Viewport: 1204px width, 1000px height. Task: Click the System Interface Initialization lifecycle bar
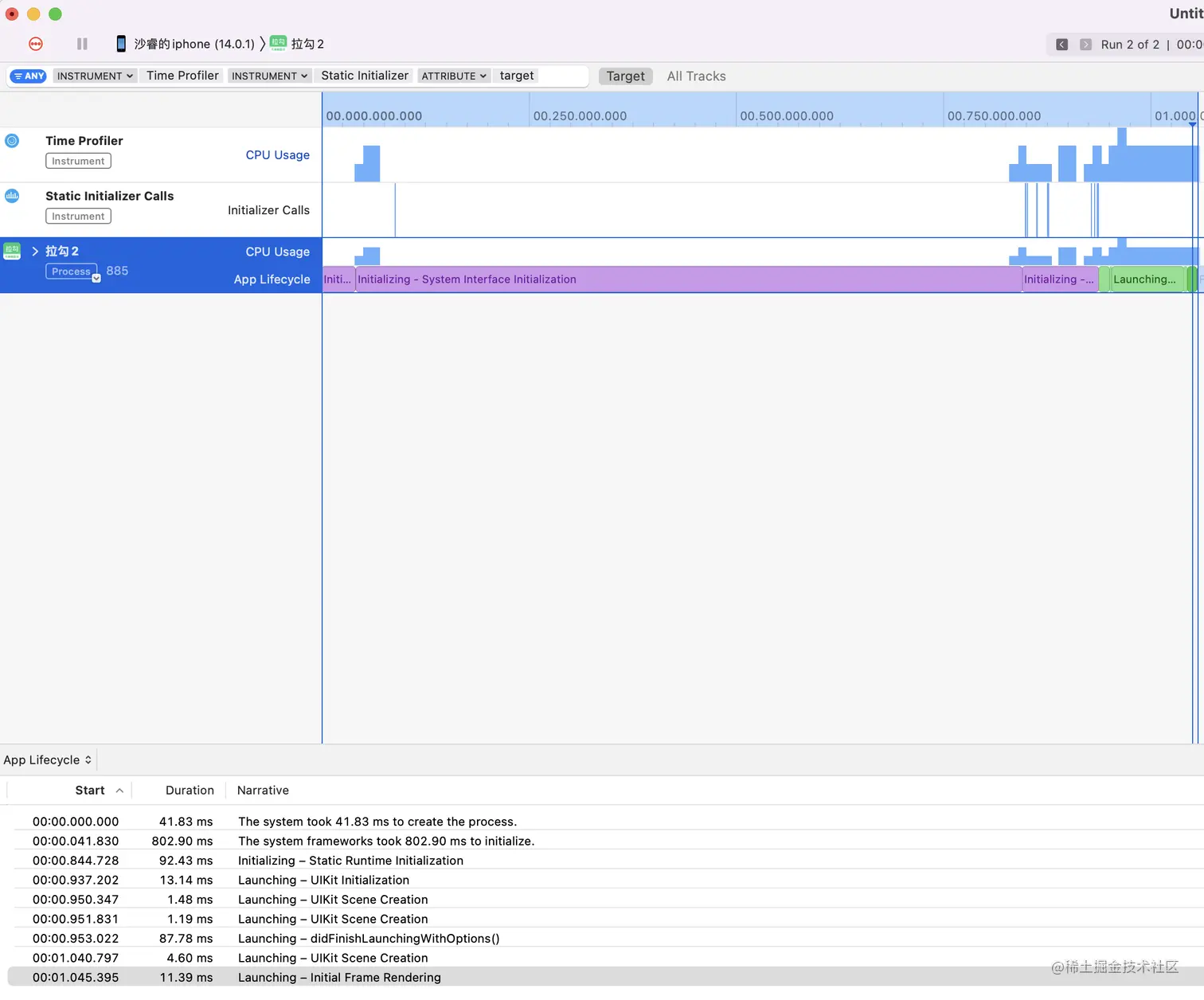tap(689, 279)
